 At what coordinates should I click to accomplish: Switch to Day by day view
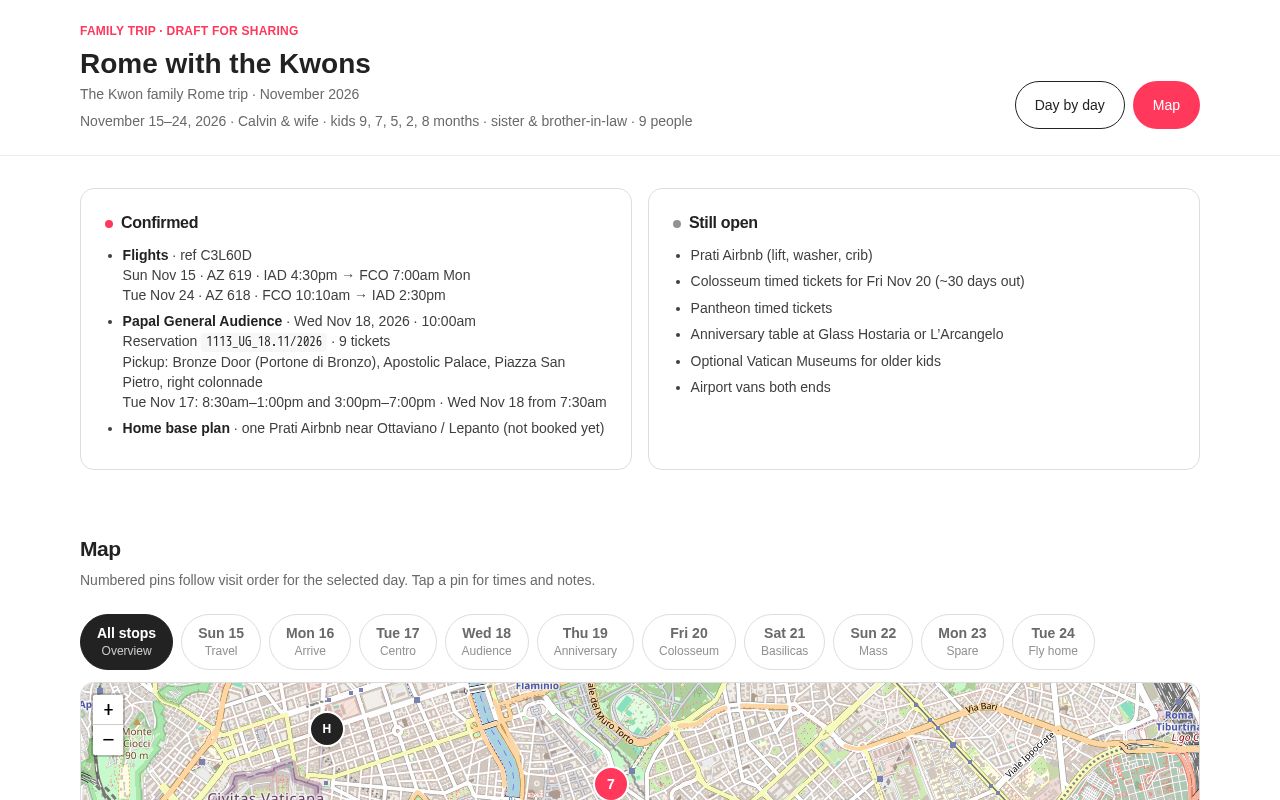point(1070,105)
